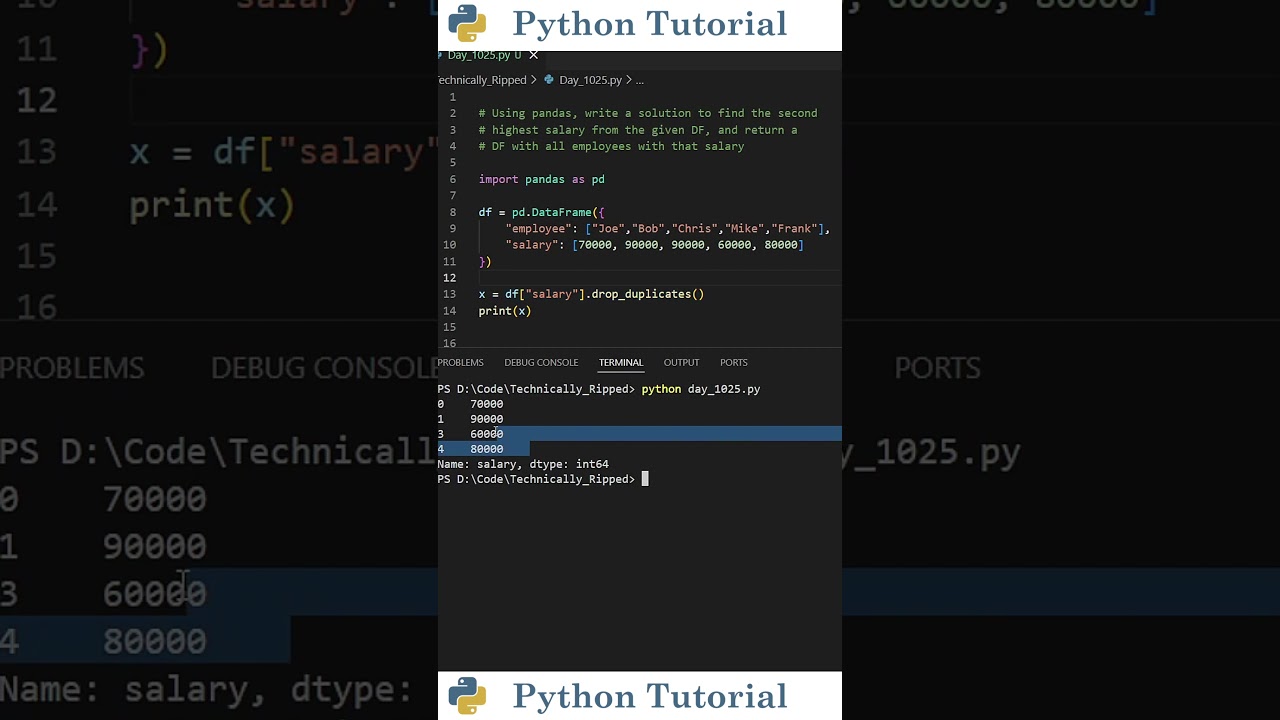Click the bottom "Python Tutorial" title
Image resolution: width=1280 pixels, height=720 pixels.
pyautogui.click(x=650, y=696)
